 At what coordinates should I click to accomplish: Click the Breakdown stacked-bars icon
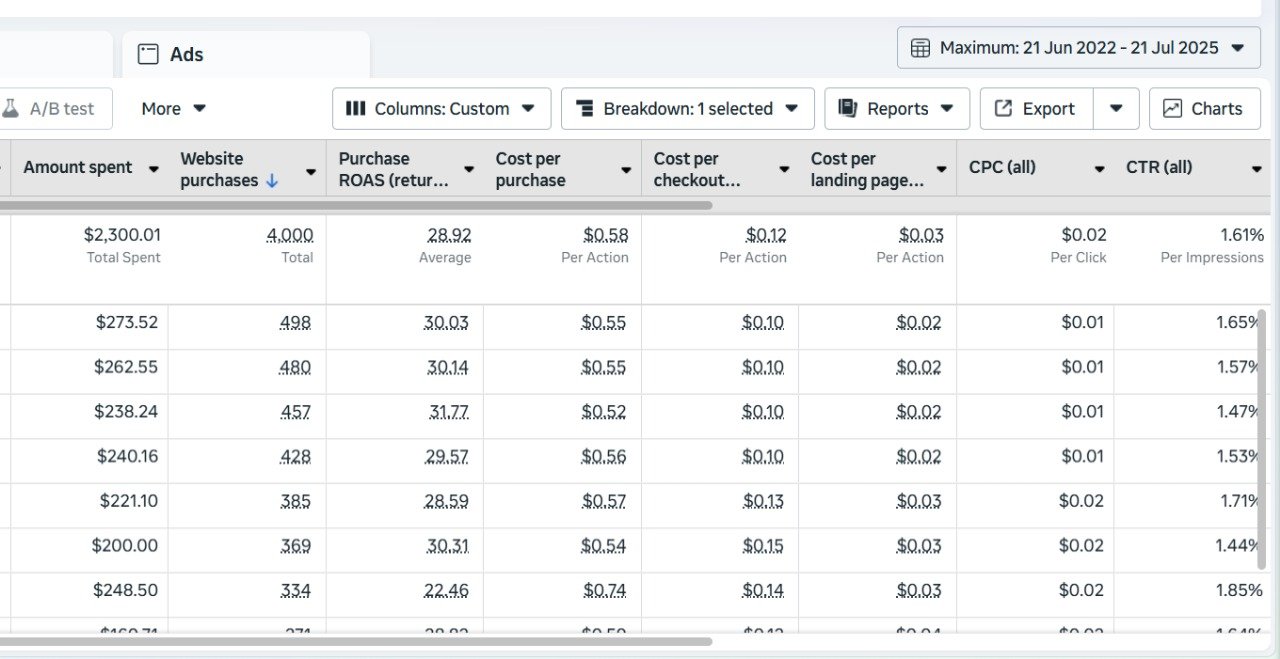[x=585, y=109]
